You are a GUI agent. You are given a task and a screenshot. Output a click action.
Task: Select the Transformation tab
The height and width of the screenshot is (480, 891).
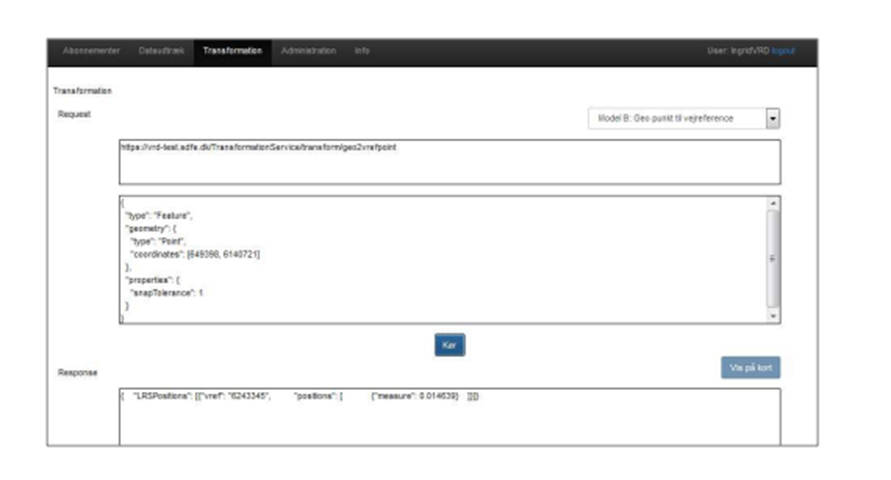point(232,51)
